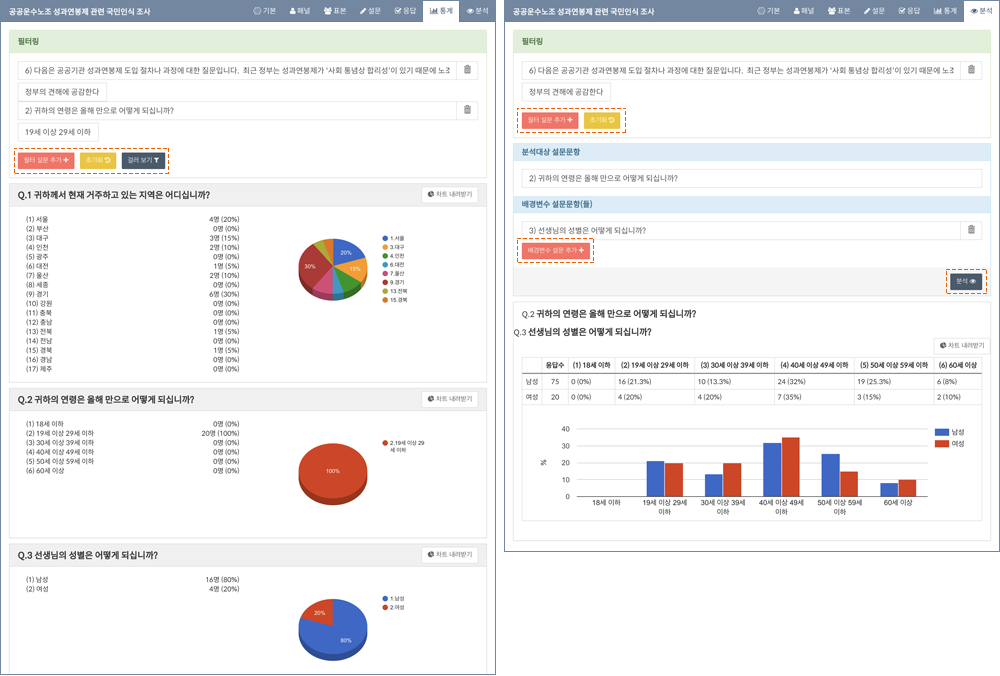Click Q.1 residence region pie chart
The width and height of the screenshot is (1000, 676).
[x=333, y=269]
